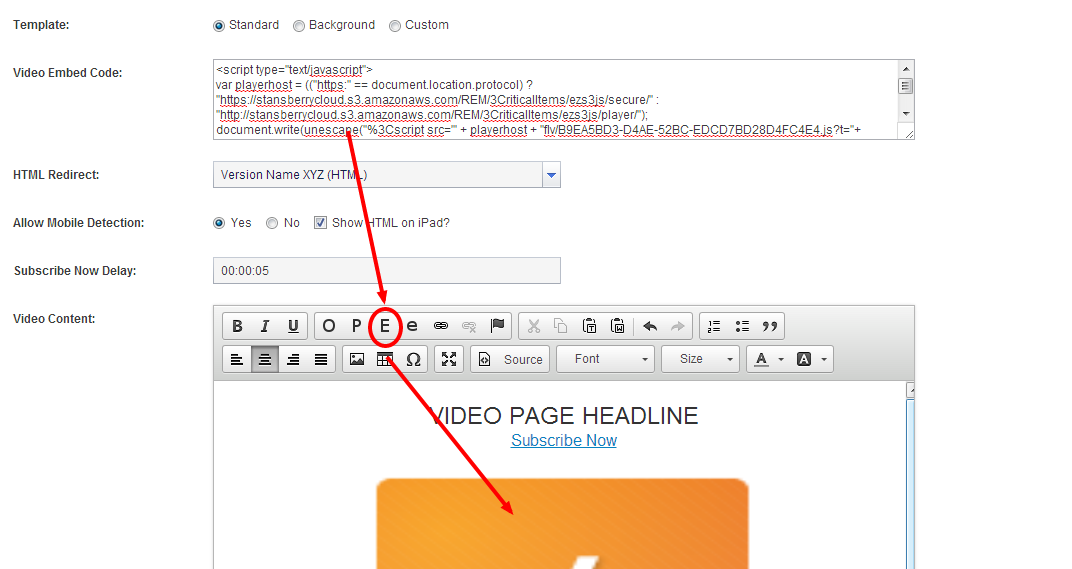The width and height of the screenshot is (1072, 569).
Task: Toggle bold formatting in the editor
Action: point(237,326)
